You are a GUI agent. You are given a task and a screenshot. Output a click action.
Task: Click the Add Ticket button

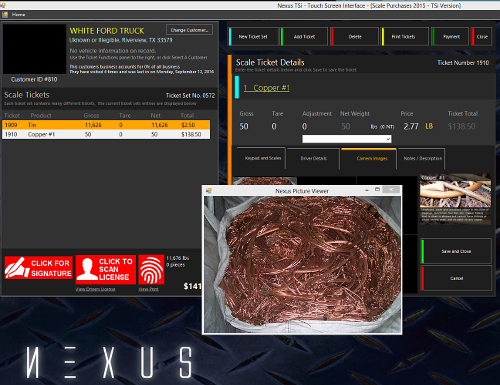(x=304, y=37)
